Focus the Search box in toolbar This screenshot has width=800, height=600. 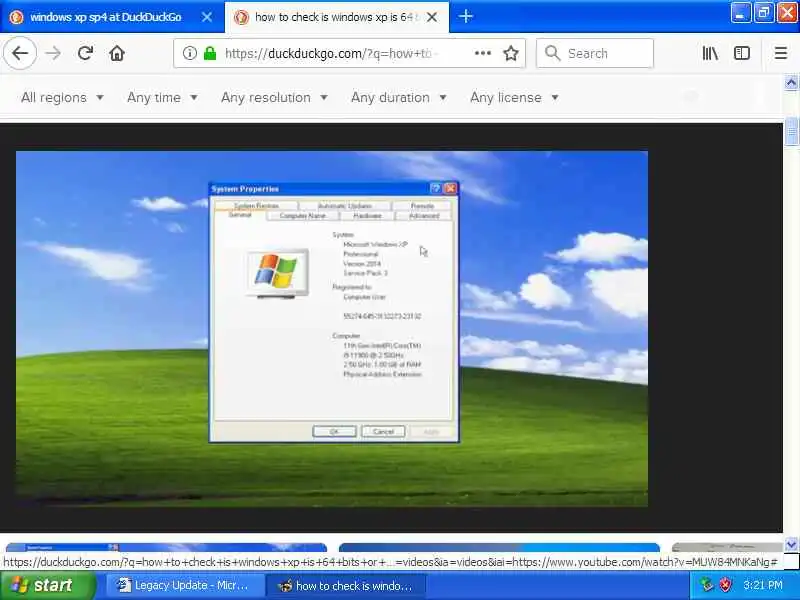[x=595, y=53]
